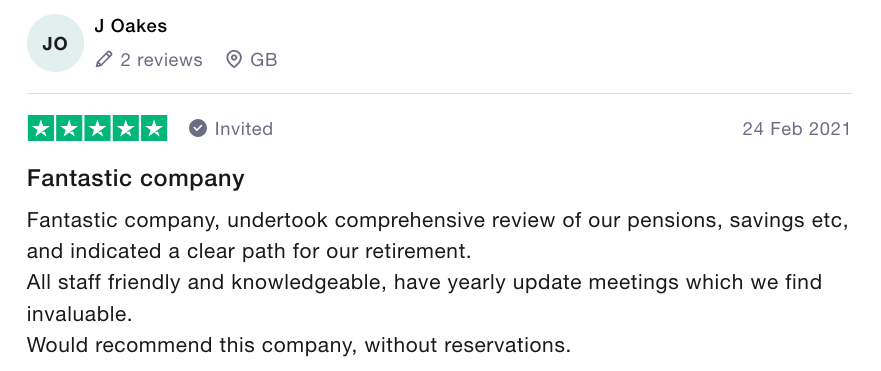
Task: Click the second green rating star
Action: [x=69, y=128]
